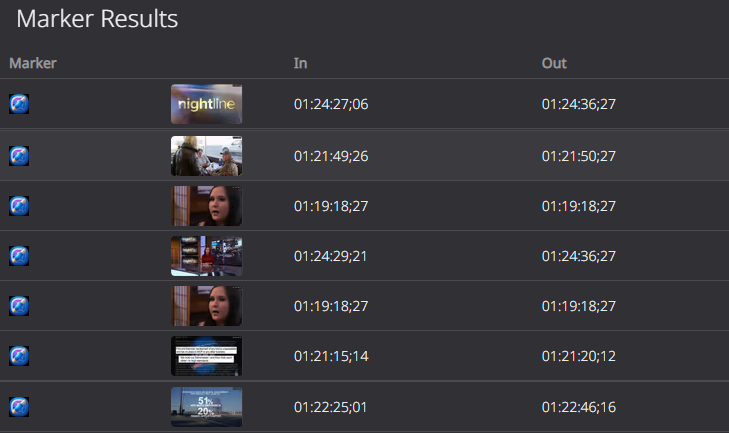Click the marker icon for 01:22:25;01
The width and height of the screenshot is (729, 433).
point(19,407)
